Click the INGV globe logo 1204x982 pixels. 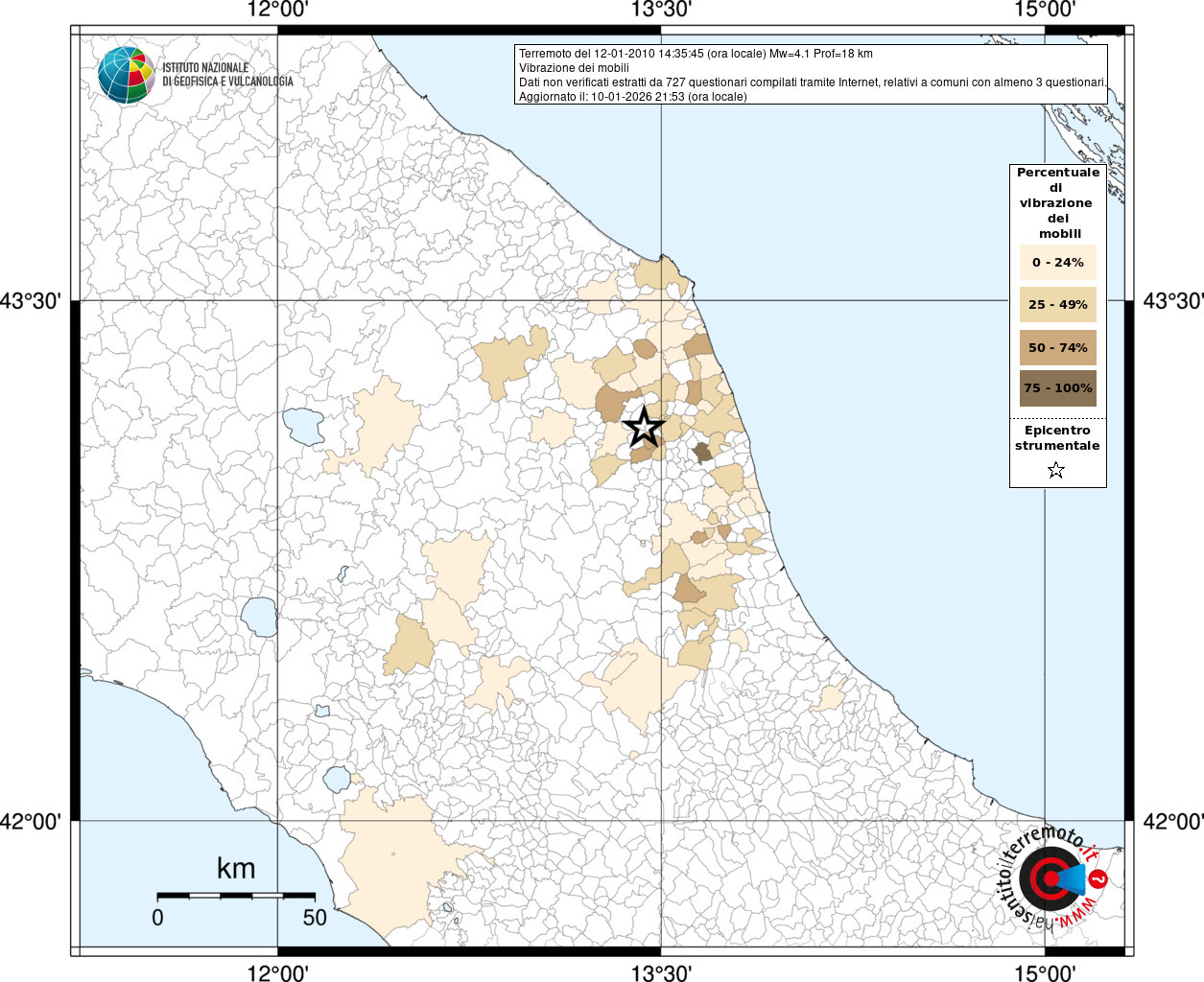click(126, 75)
